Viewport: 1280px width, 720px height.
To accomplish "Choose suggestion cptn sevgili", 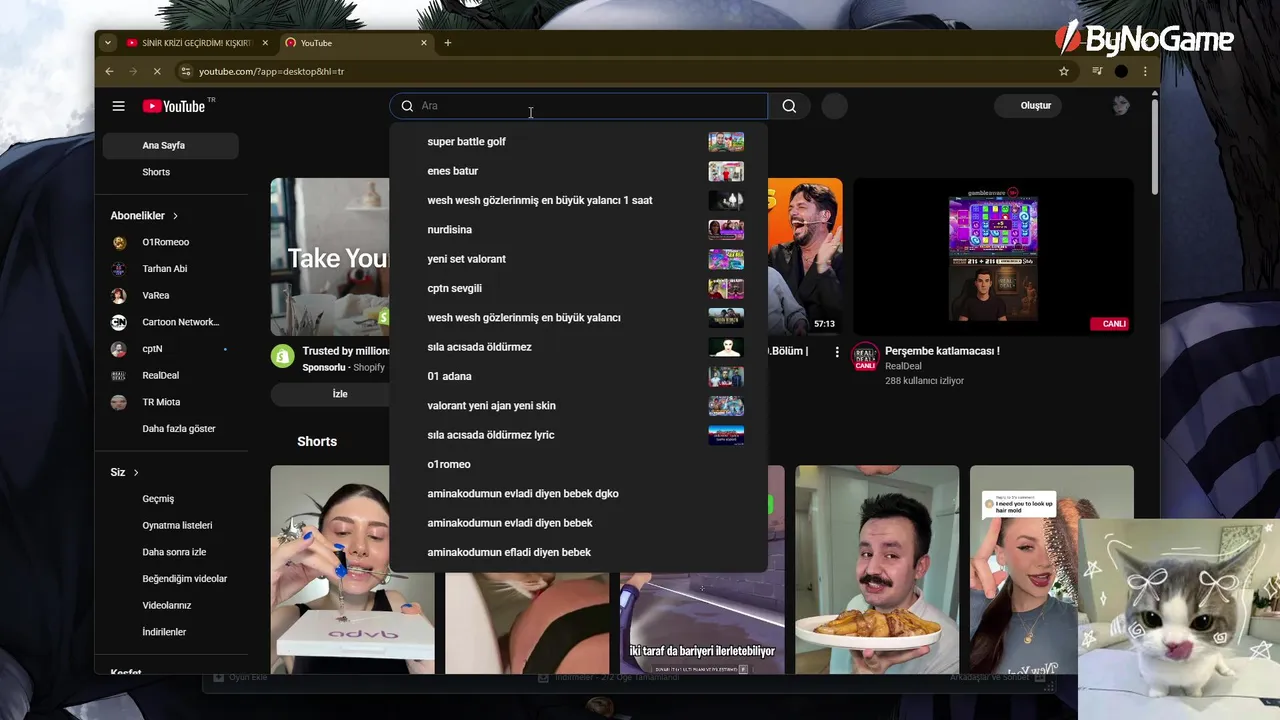I will pyautogui.click(x=578, y=288).
